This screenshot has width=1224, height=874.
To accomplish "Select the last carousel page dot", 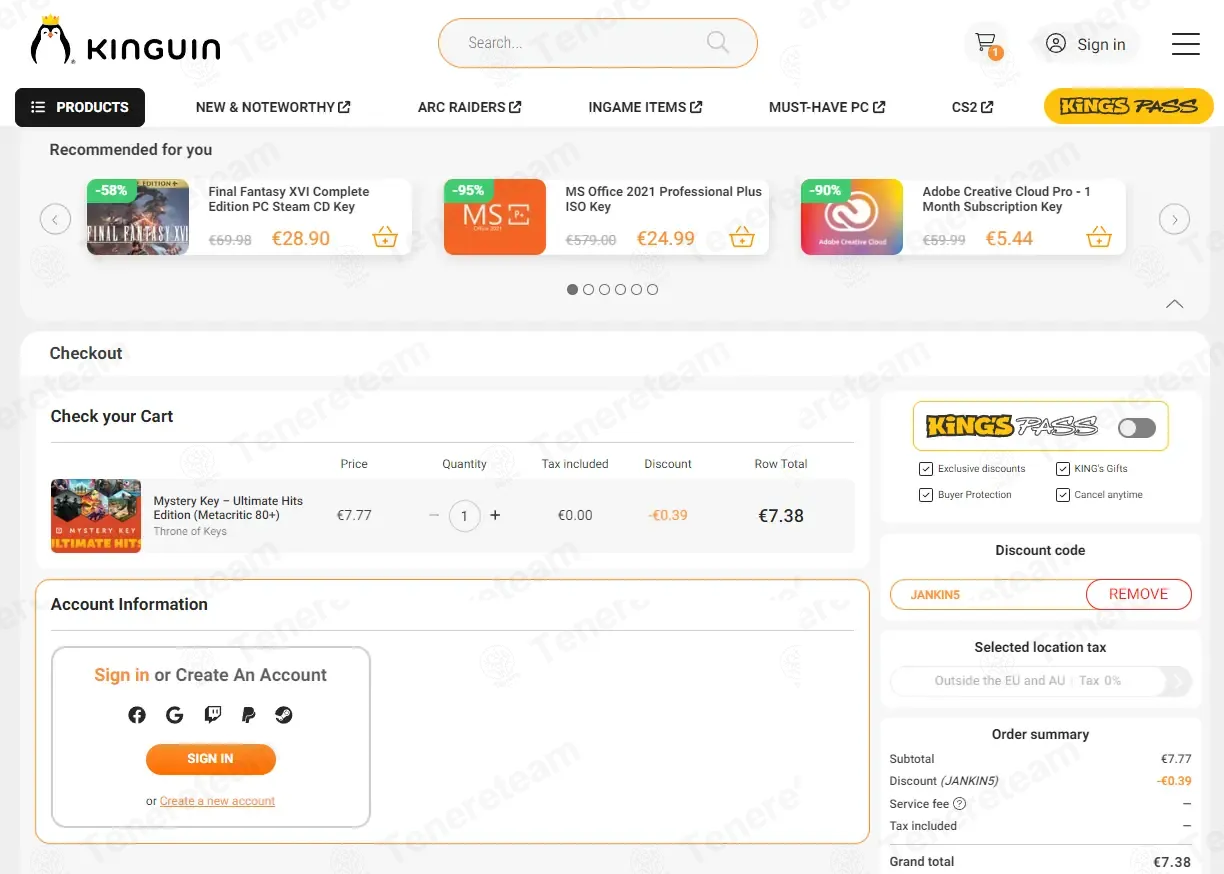I will 652,290.
